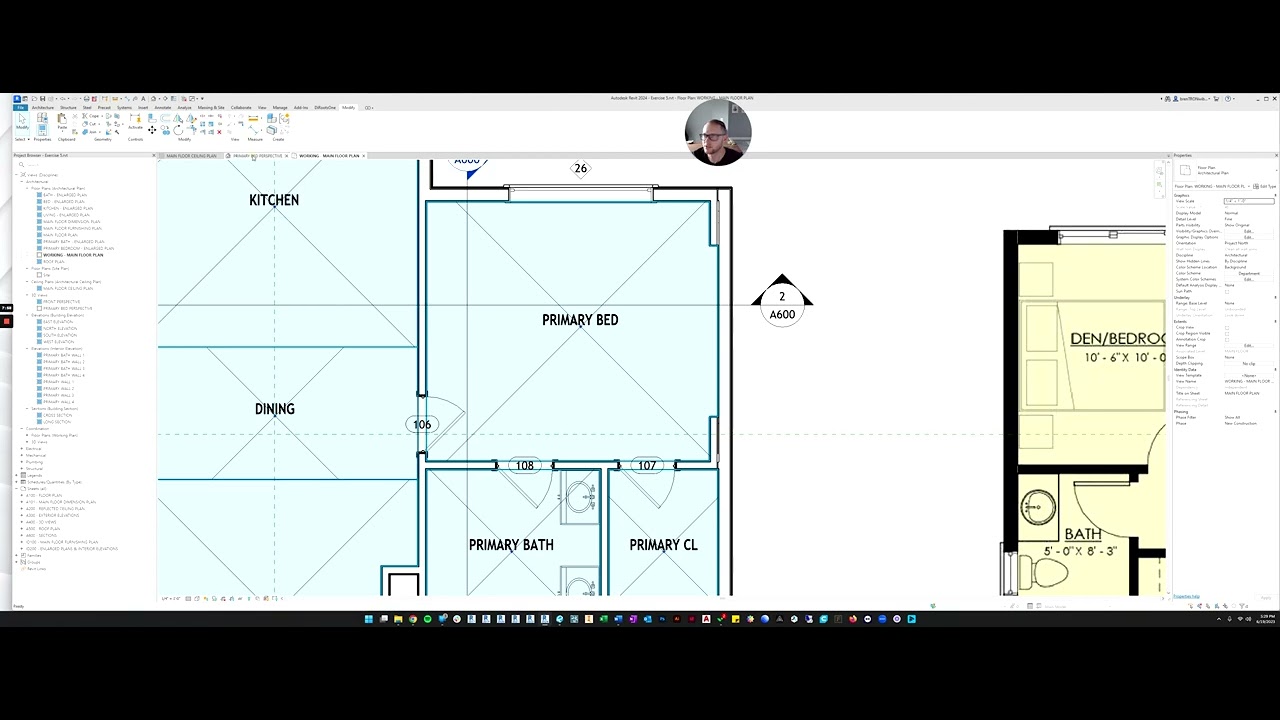The image size is (1280, 720).
Task: Click the red Delete X icon
Action: click(219, 131)
